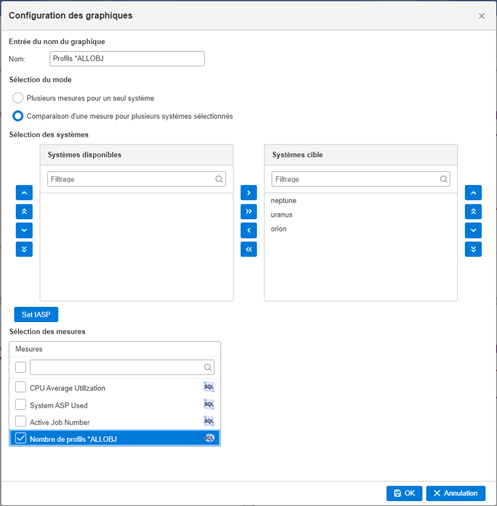Uncheck 'Nombre de profils *ALLOBJ' measure

click(21, 438)
